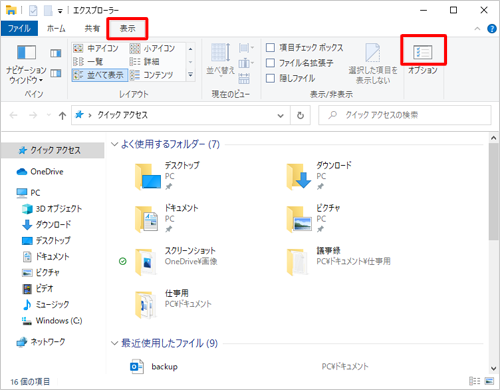Click the forward navigation arrow
The height and width of the screenshot is (390, 500).
click(33, 115)
